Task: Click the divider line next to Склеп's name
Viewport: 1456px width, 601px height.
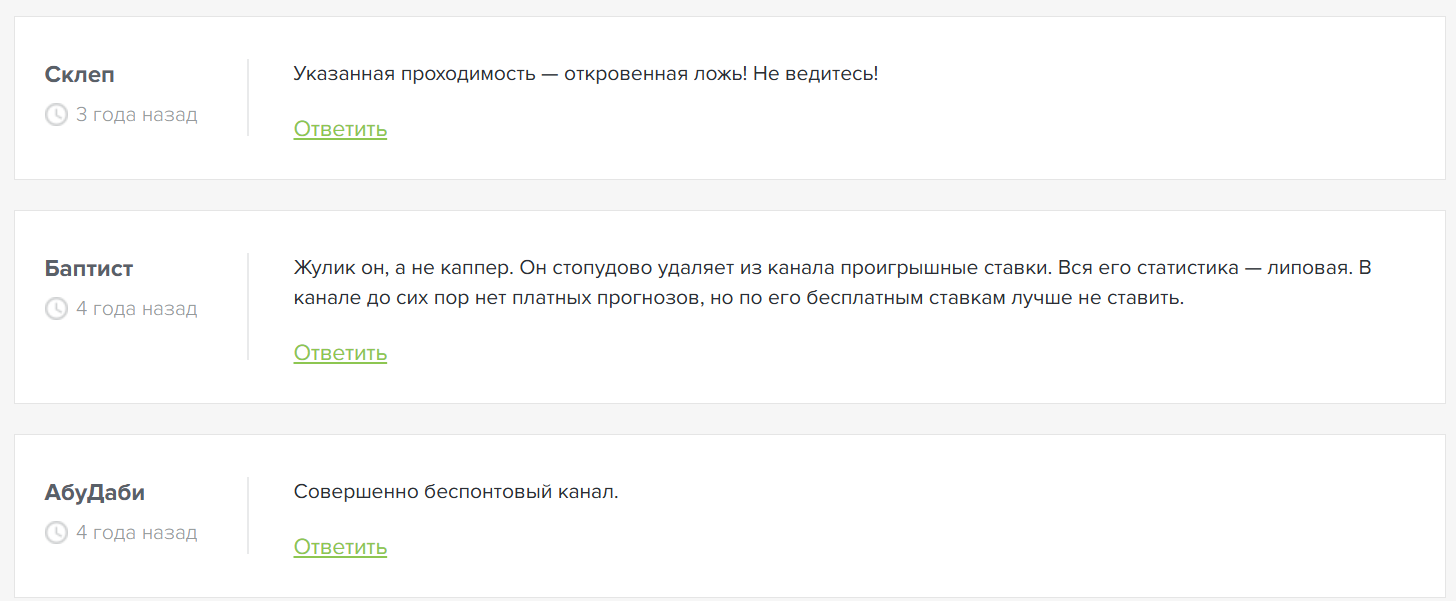Action: (x=248, y=97)
